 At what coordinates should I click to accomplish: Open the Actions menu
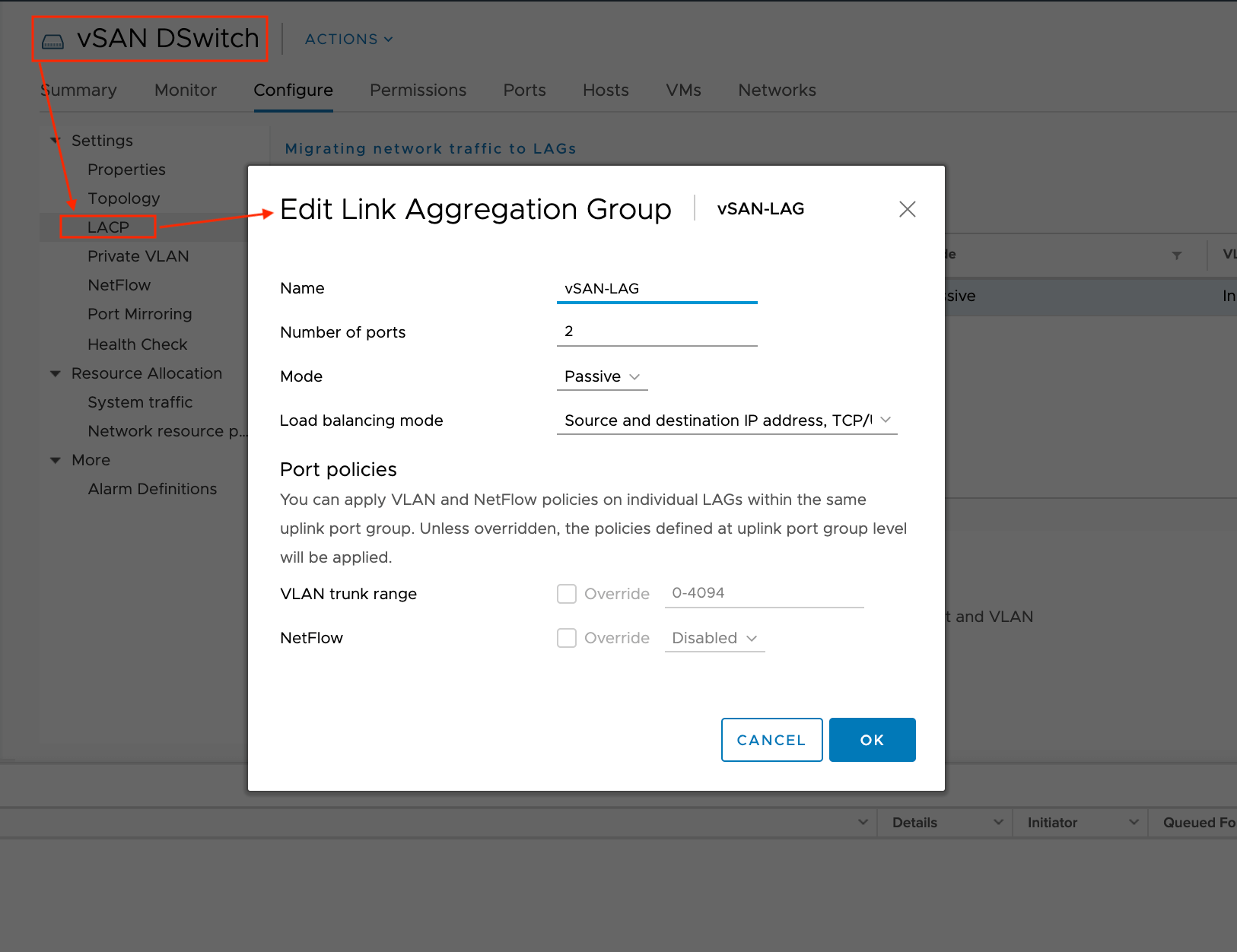[348, 40]
